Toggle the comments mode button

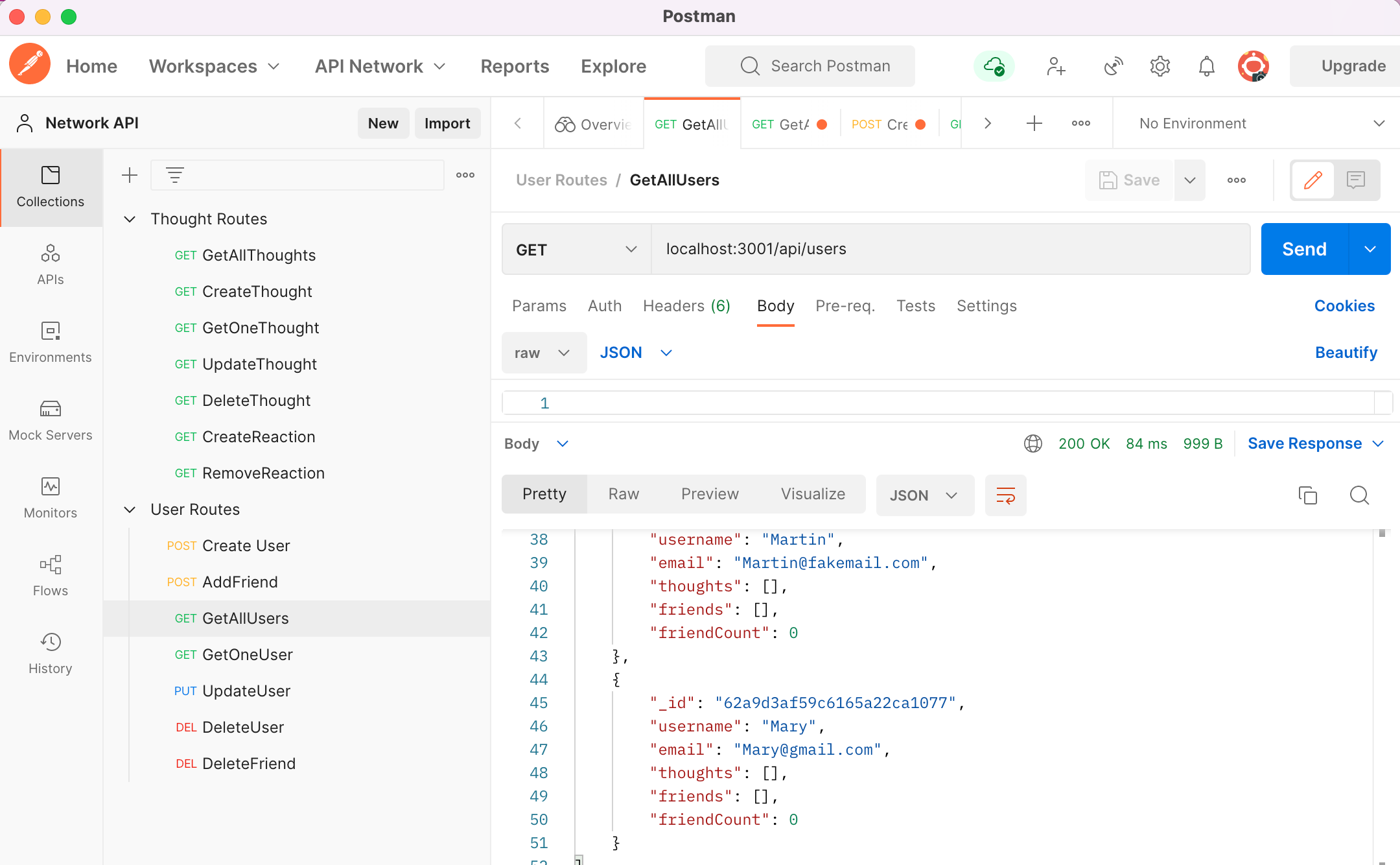click(1356, 180)
